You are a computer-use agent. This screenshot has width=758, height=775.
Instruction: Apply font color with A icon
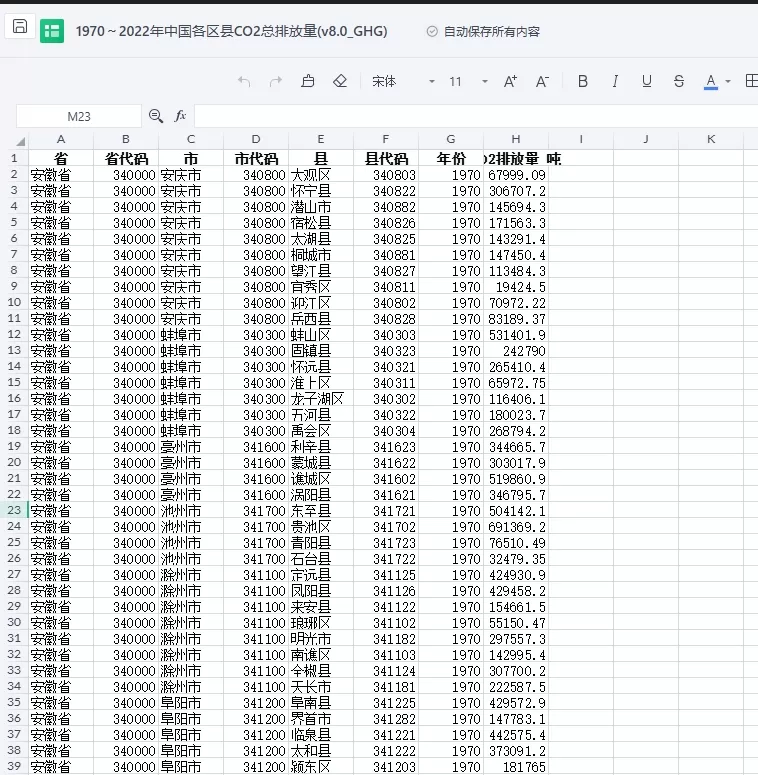coord(711,82)
